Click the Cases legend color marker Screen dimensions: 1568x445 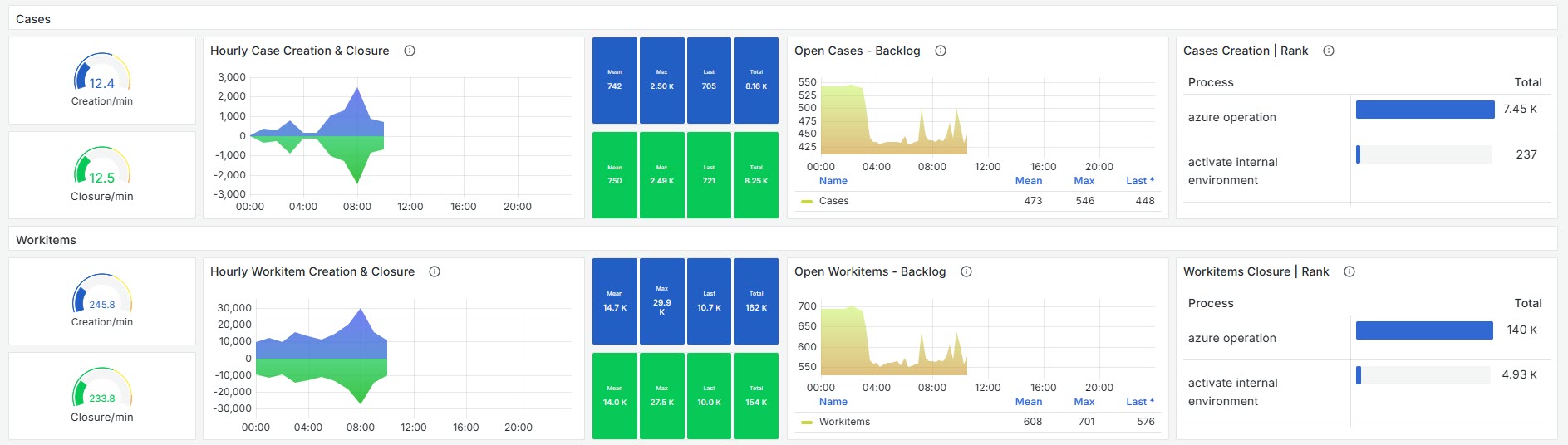click(x=806, y=201)
